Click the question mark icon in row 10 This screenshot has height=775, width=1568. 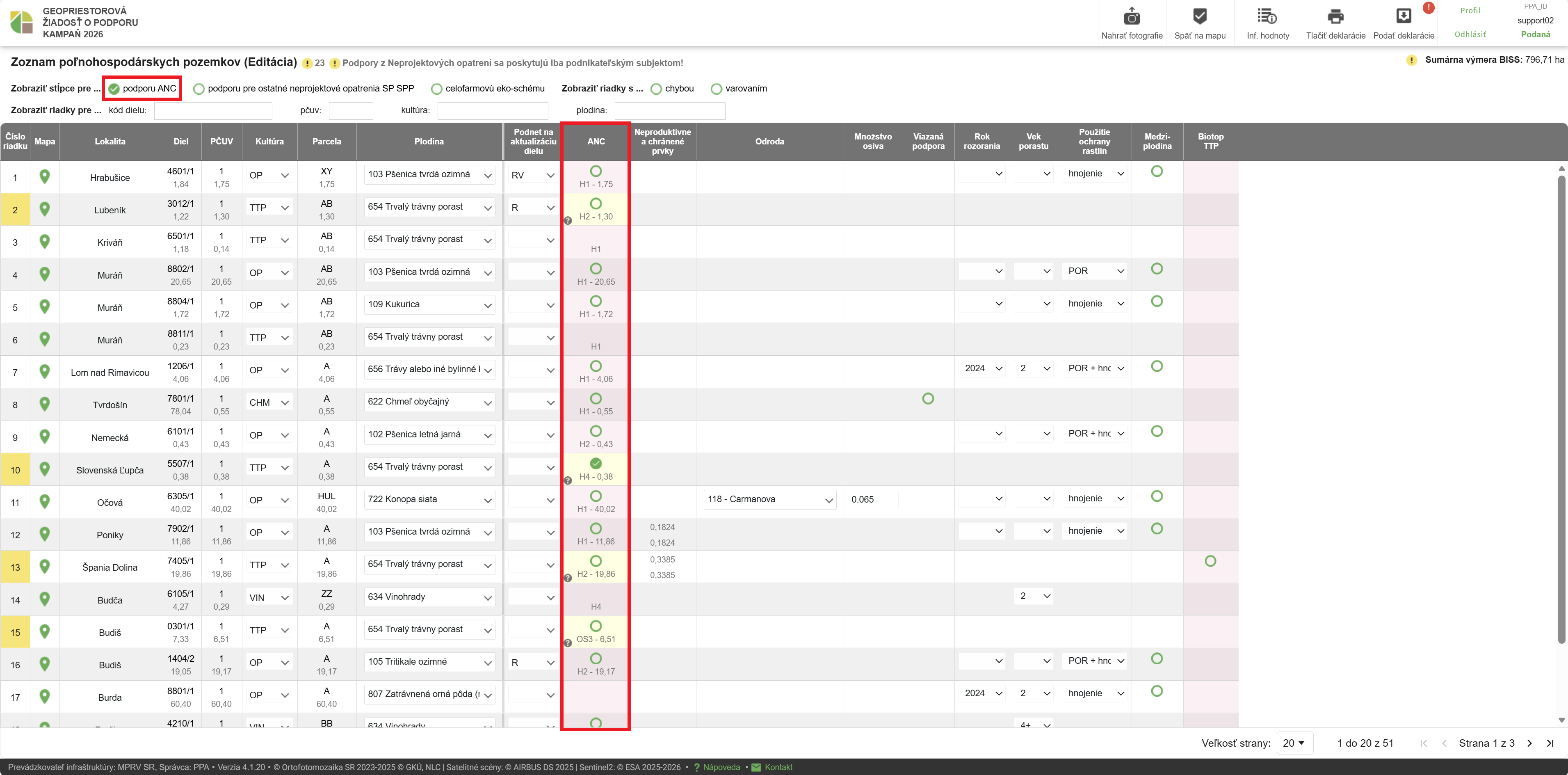568,480
